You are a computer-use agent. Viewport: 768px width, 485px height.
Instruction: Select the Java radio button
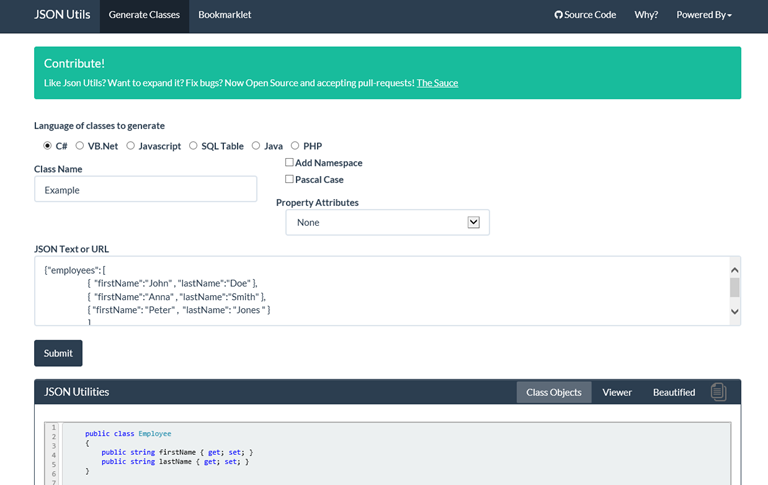click(256, 146)
